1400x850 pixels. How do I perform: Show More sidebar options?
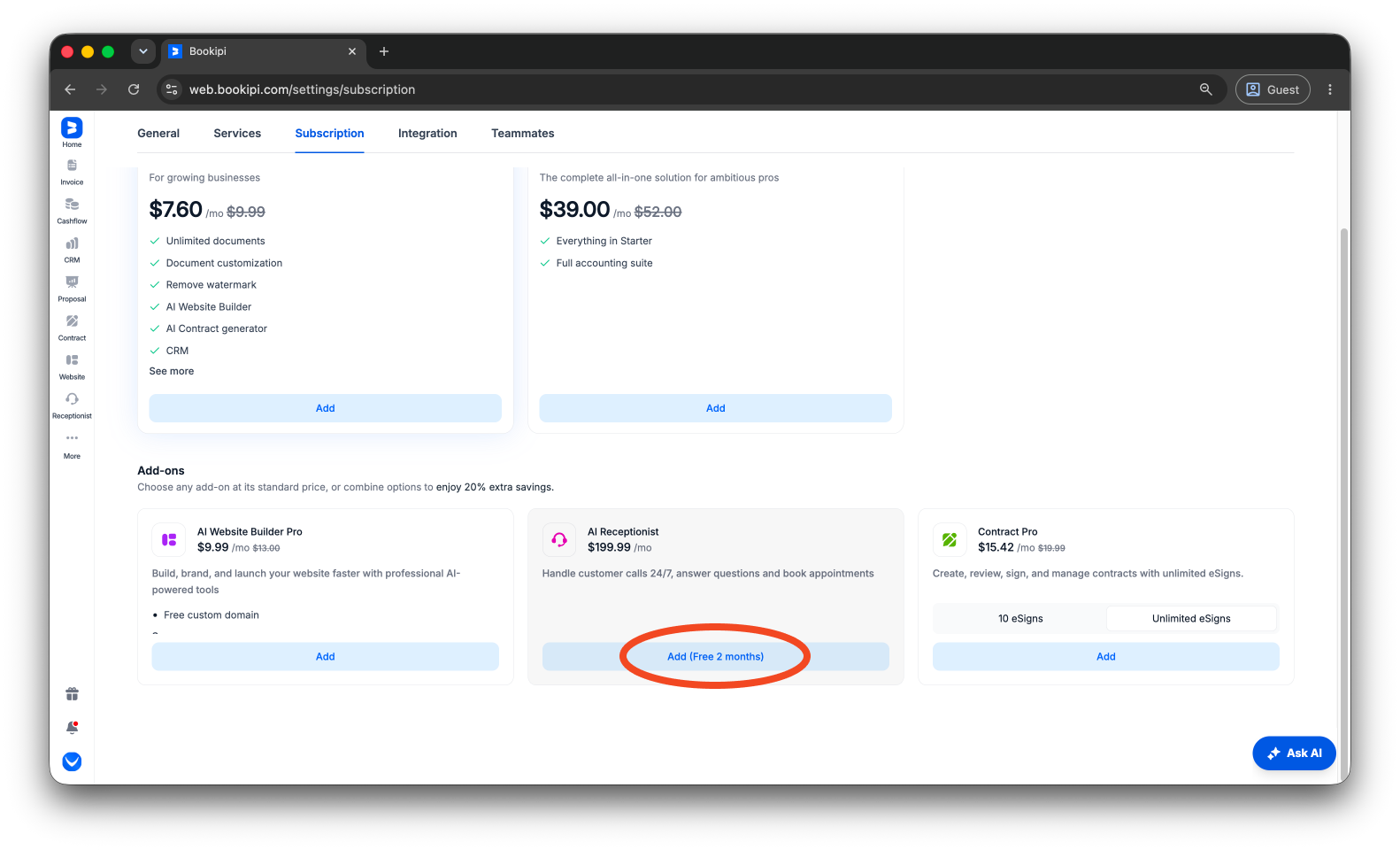click(72, 445)
